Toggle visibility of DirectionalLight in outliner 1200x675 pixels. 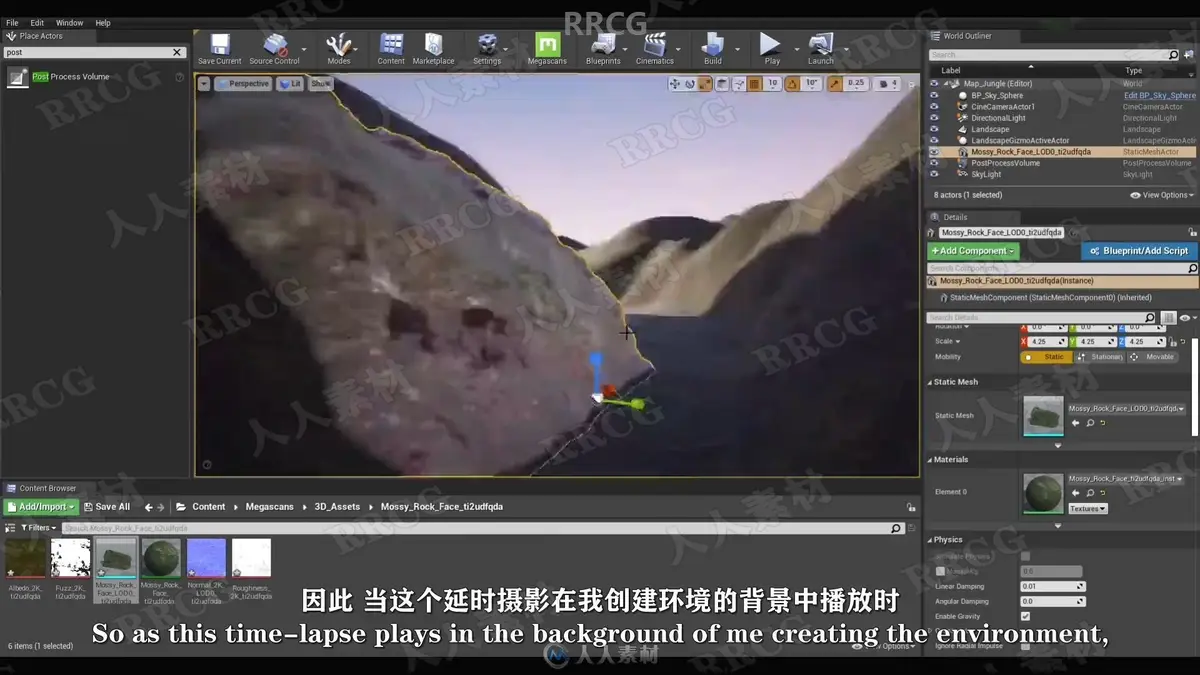tap(934, 118)
